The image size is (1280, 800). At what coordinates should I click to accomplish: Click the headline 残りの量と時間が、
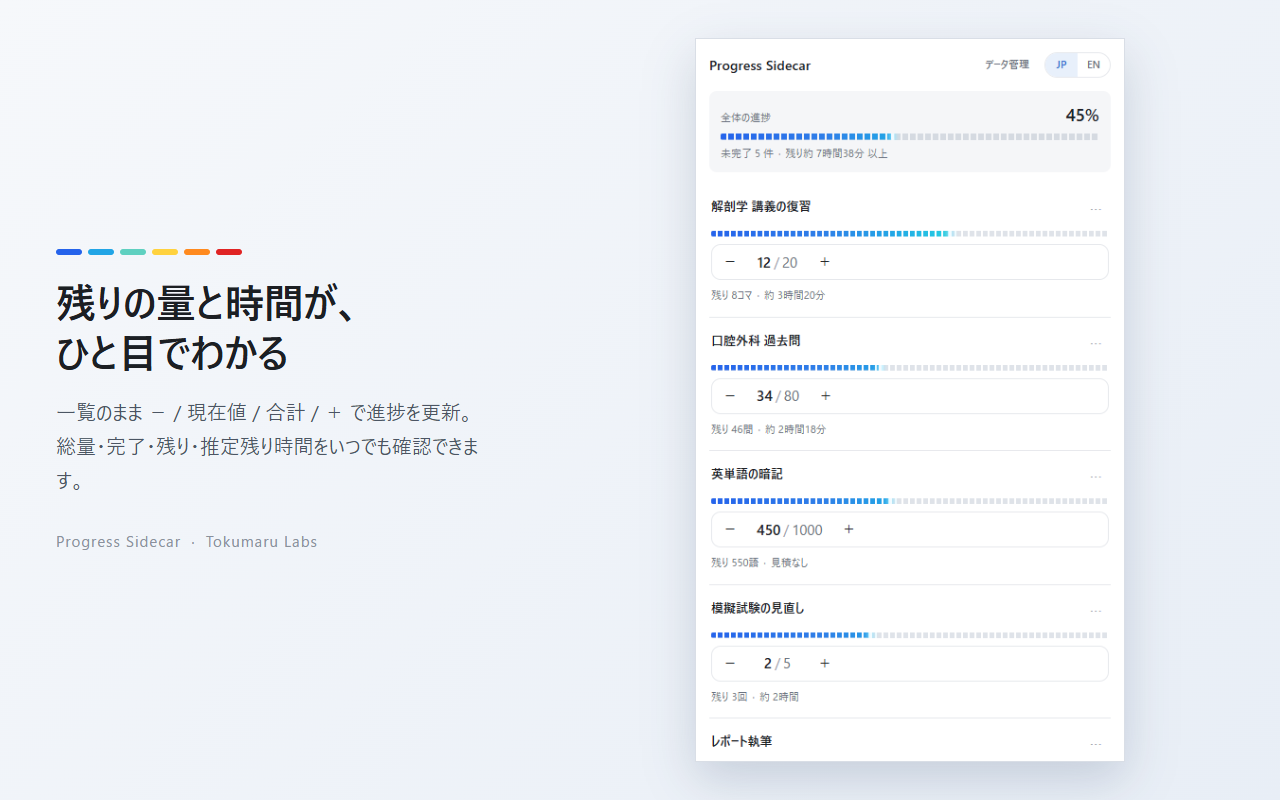206,303
